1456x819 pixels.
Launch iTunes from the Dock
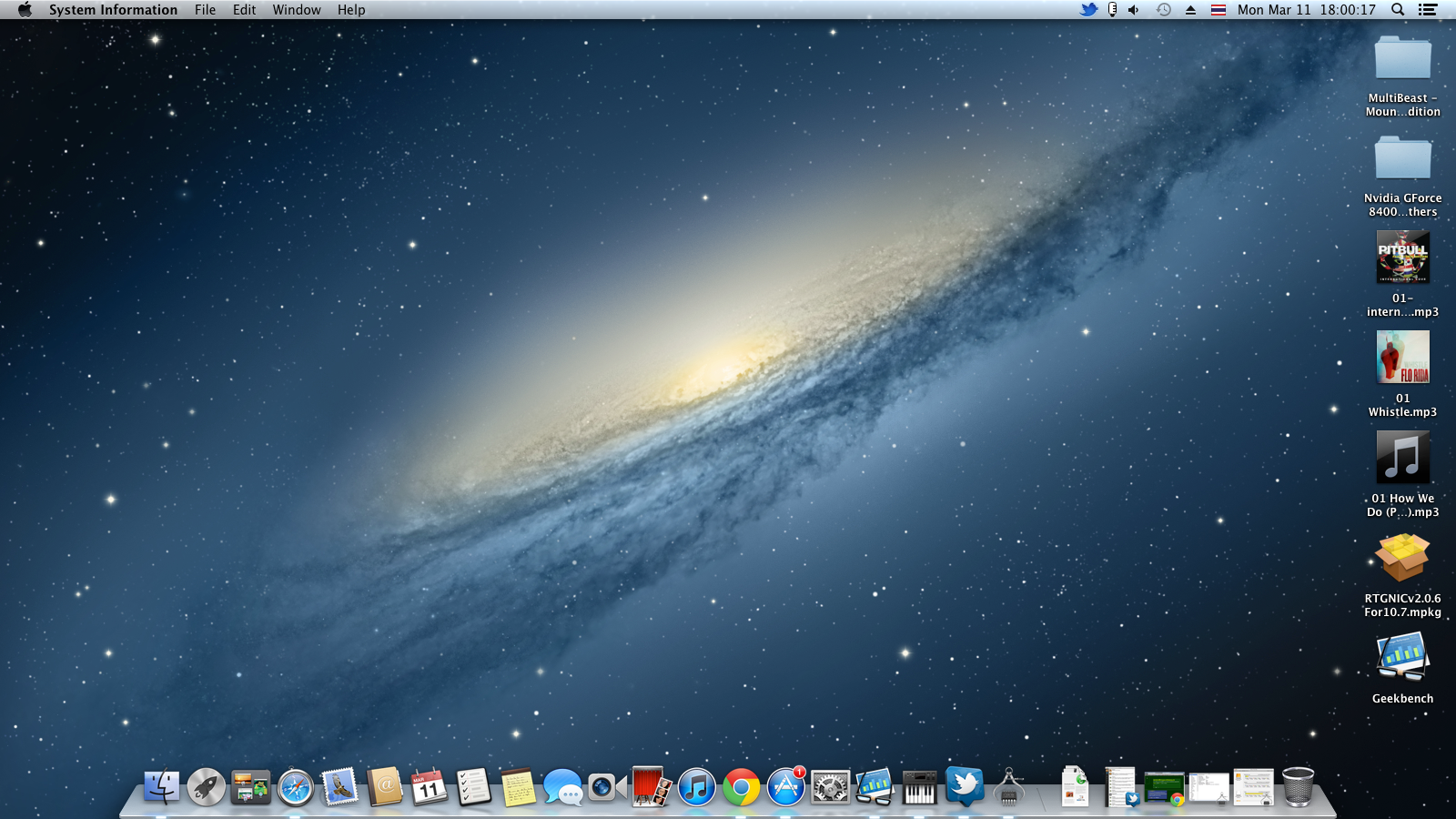point(697,787)
